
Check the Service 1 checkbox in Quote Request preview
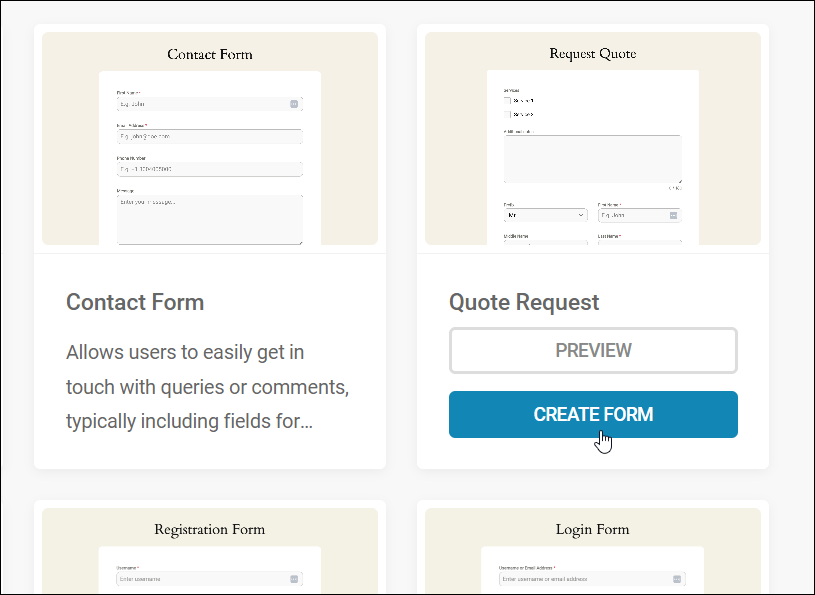[x=507, y=100]
